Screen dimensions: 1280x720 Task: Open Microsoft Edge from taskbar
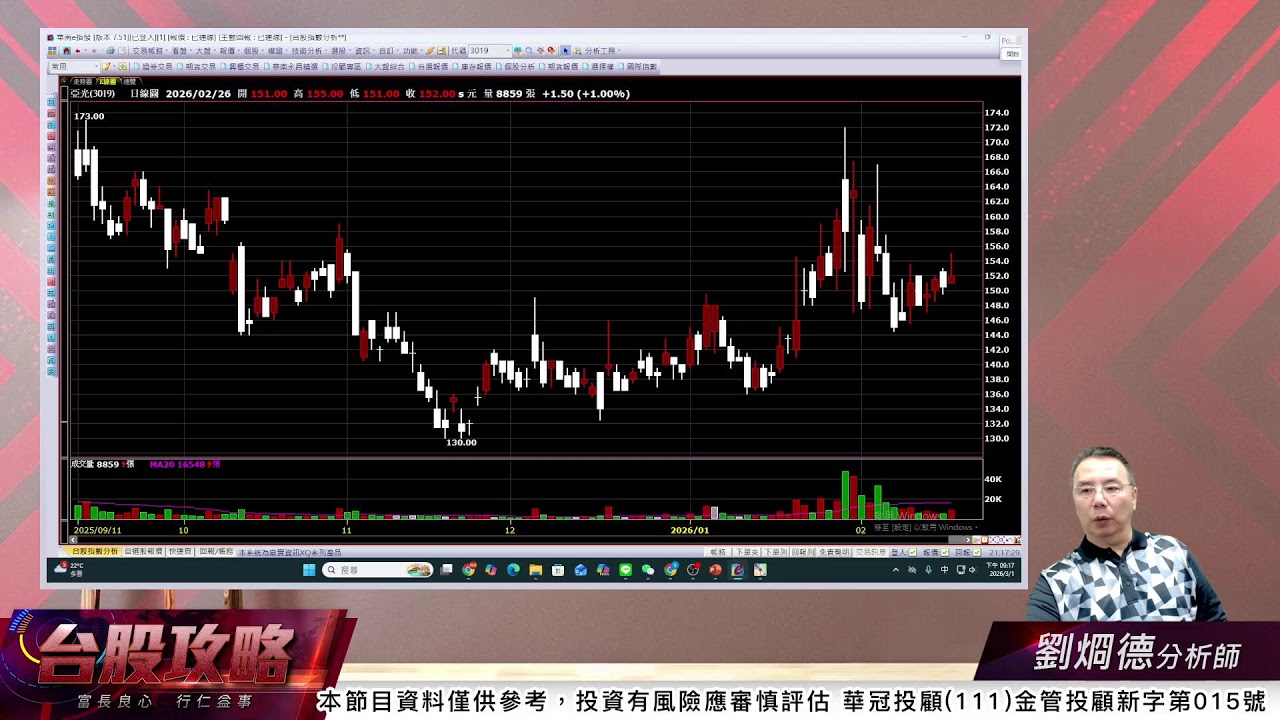click(x=513, y=570)
